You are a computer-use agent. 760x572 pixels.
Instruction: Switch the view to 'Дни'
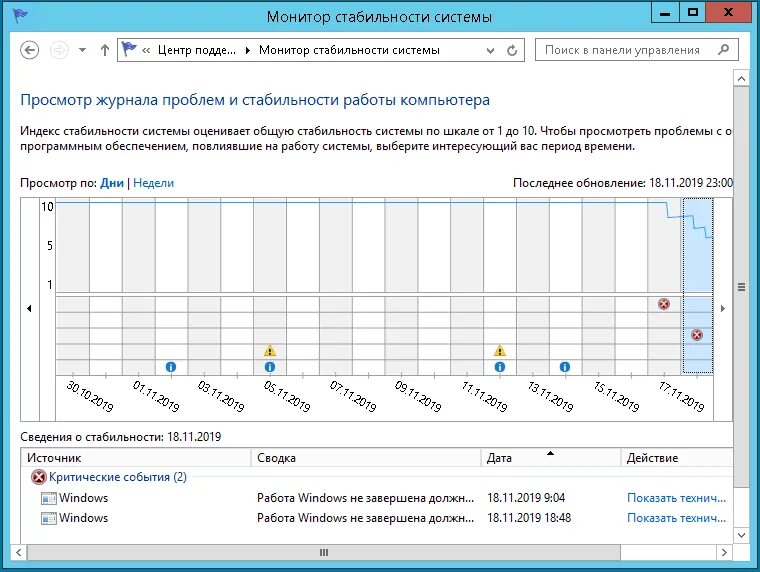[112, 183]
